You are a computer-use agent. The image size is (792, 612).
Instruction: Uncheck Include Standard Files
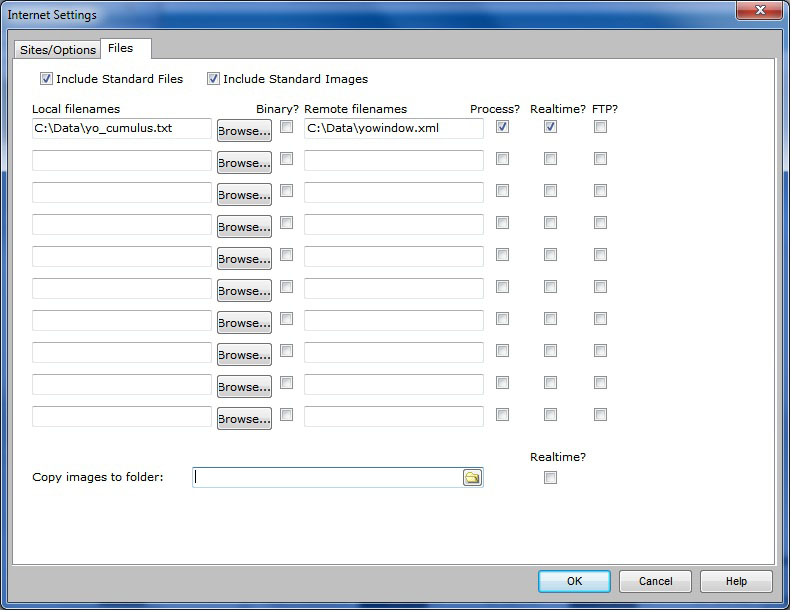[x=46, y=79]
